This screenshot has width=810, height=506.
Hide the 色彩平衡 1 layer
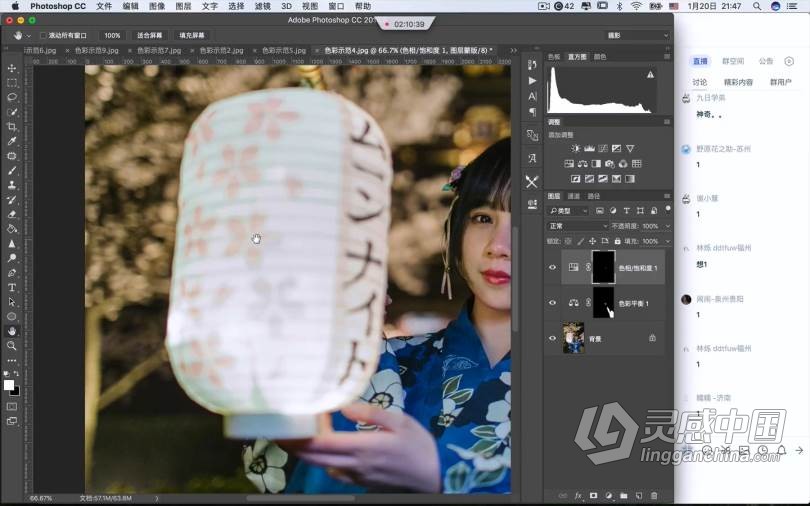(552, 303)
